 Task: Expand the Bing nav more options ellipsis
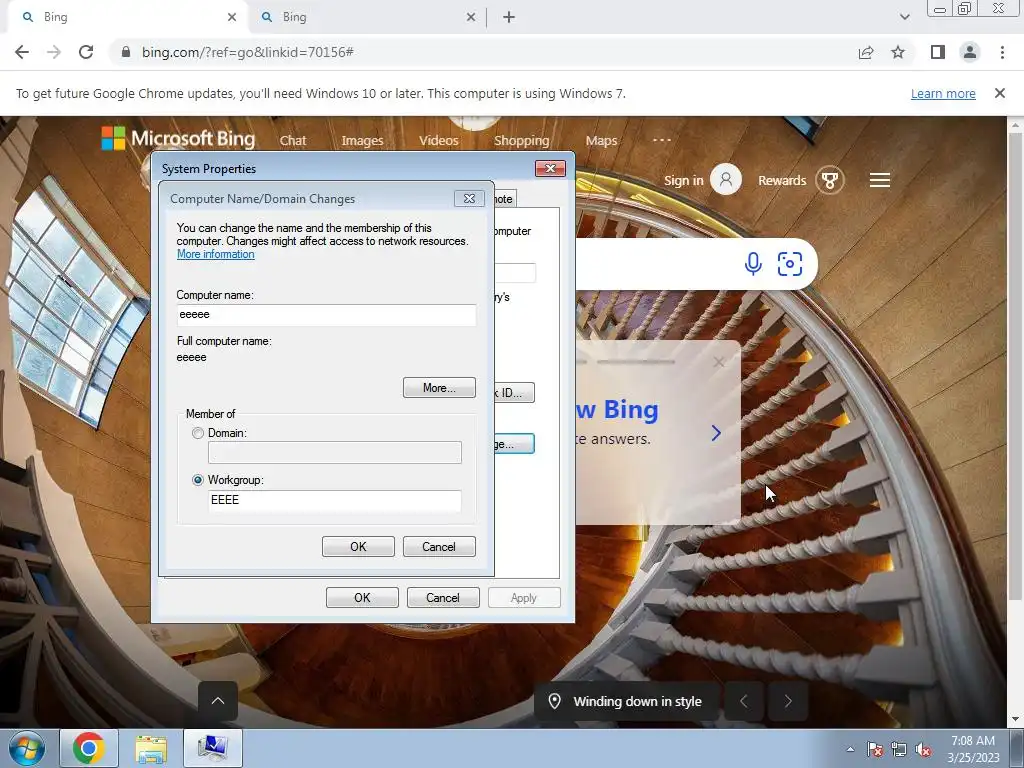[x=662, y=140]
